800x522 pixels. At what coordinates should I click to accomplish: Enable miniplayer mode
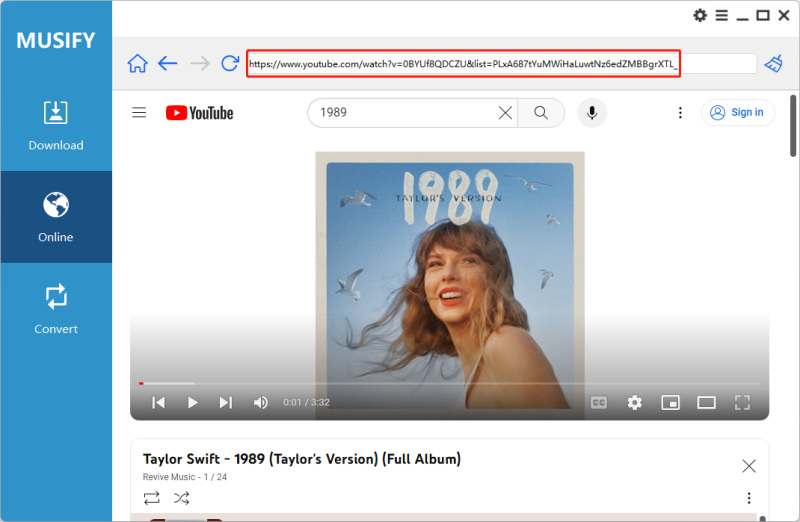click(x=670, y=403)
